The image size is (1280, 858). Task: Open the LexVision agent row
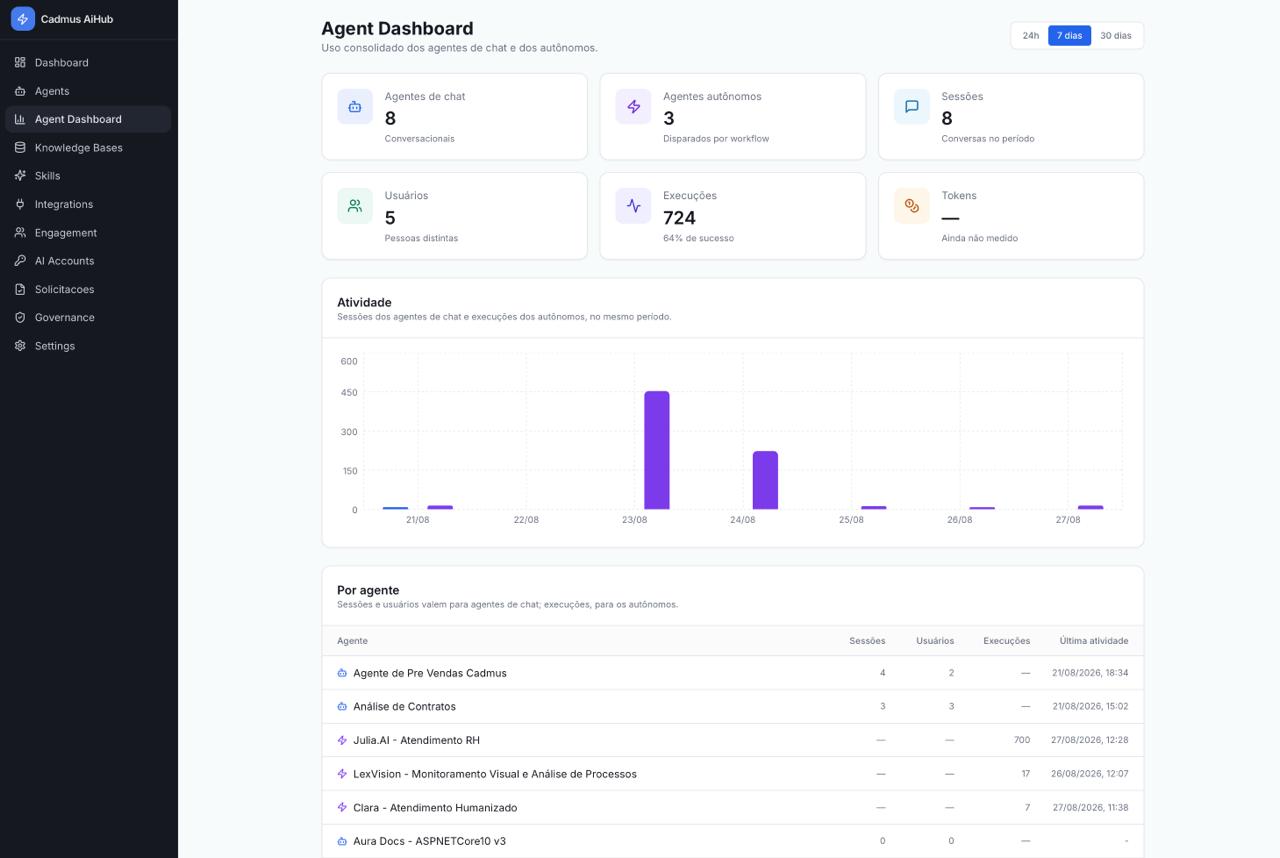(x=732, y=773)
